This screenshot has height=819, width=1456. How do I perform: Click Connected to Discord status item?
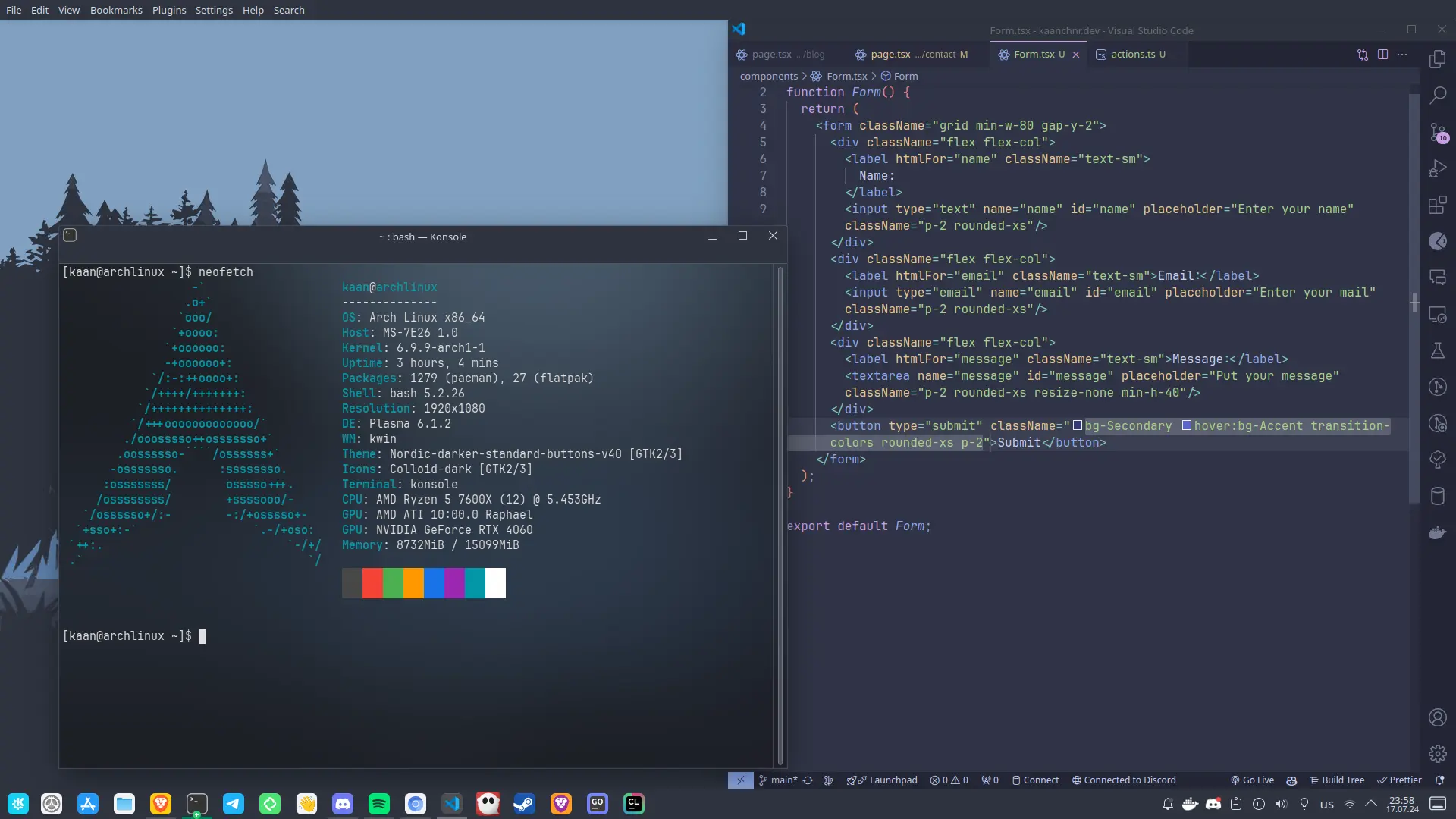coord(1124,780)
